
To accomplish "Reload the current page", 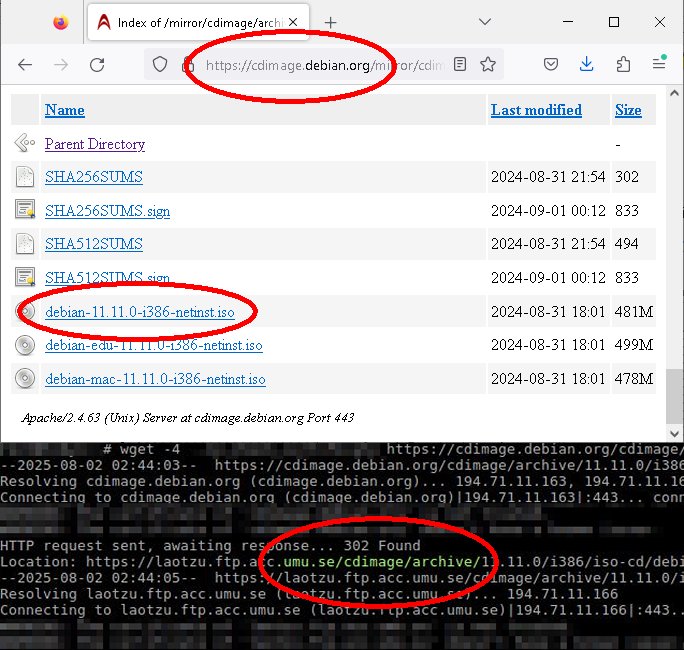I will tap(97, 64).
